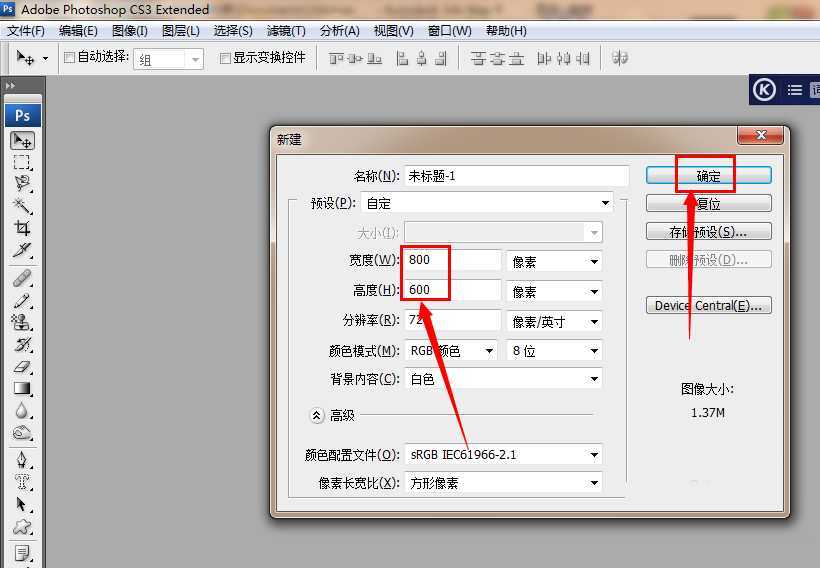Collapse toolbox with double-arrow icon
This screenshot has width=820, height=568.
point(10,85)
